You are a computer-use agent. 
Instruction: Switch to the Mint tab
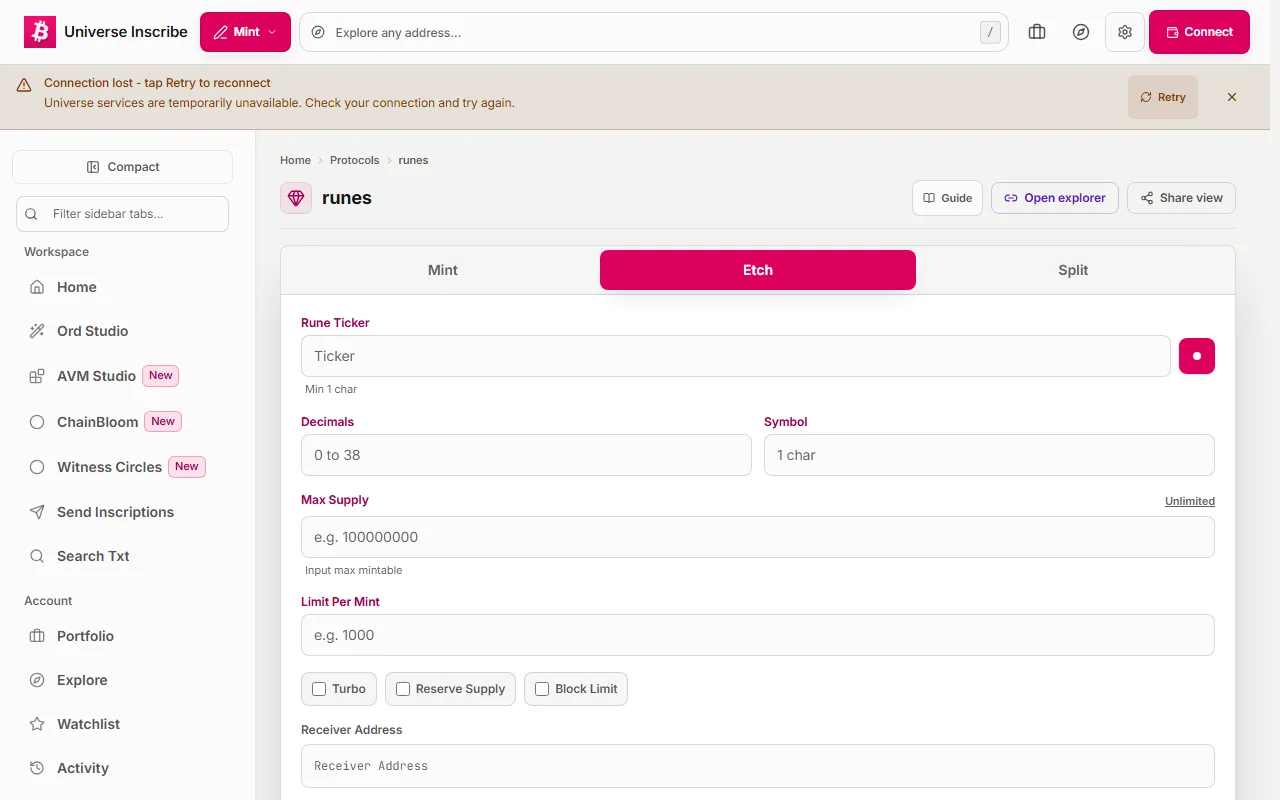tap(443, 270)
